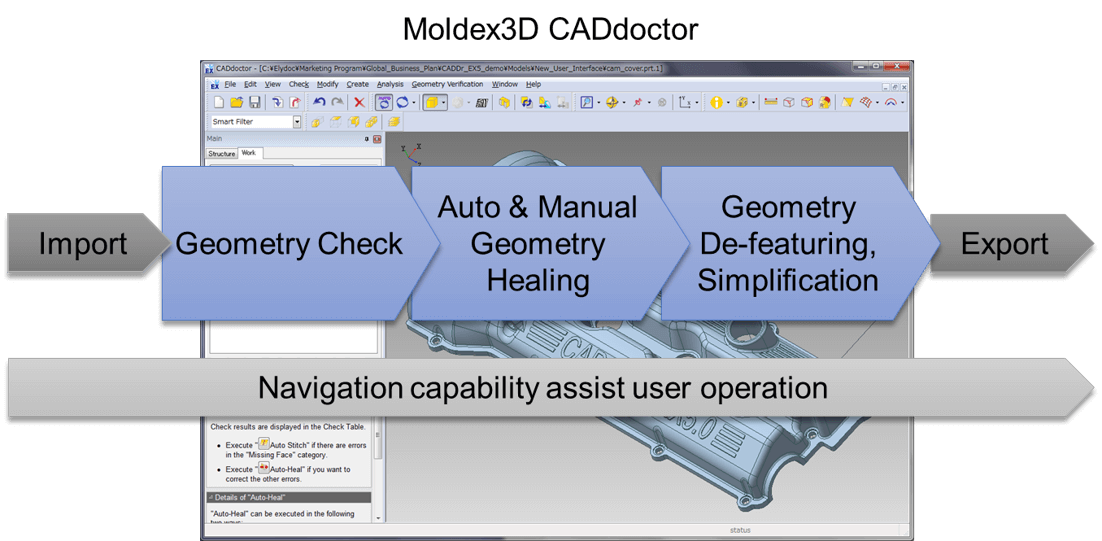Open the File menu
Image resolution: width=1102 pixels, height=541 pixels.
point(230,84)
